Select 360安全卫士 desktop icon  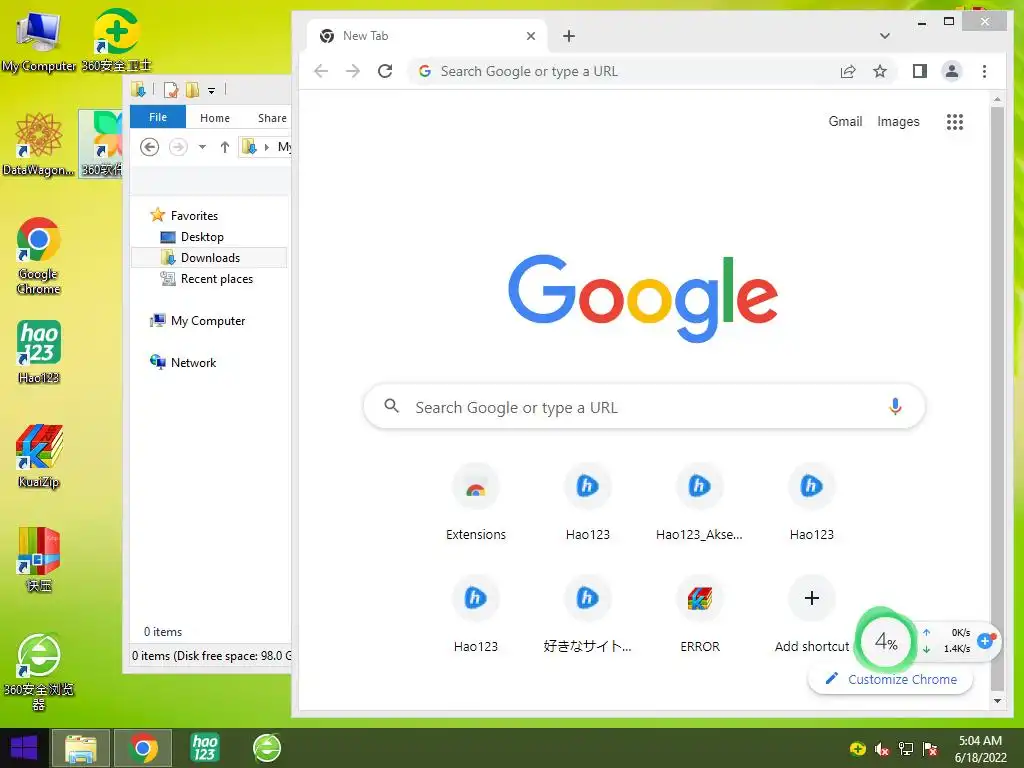(x=116, y=40)
